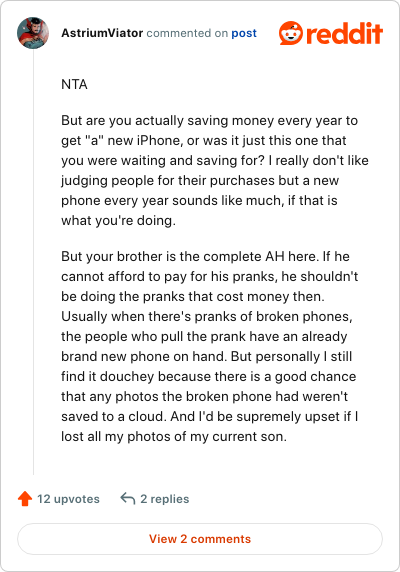Open AstriumViator's profile avatar
This screenshot has width=400, height=572.
tap(33, 33)
